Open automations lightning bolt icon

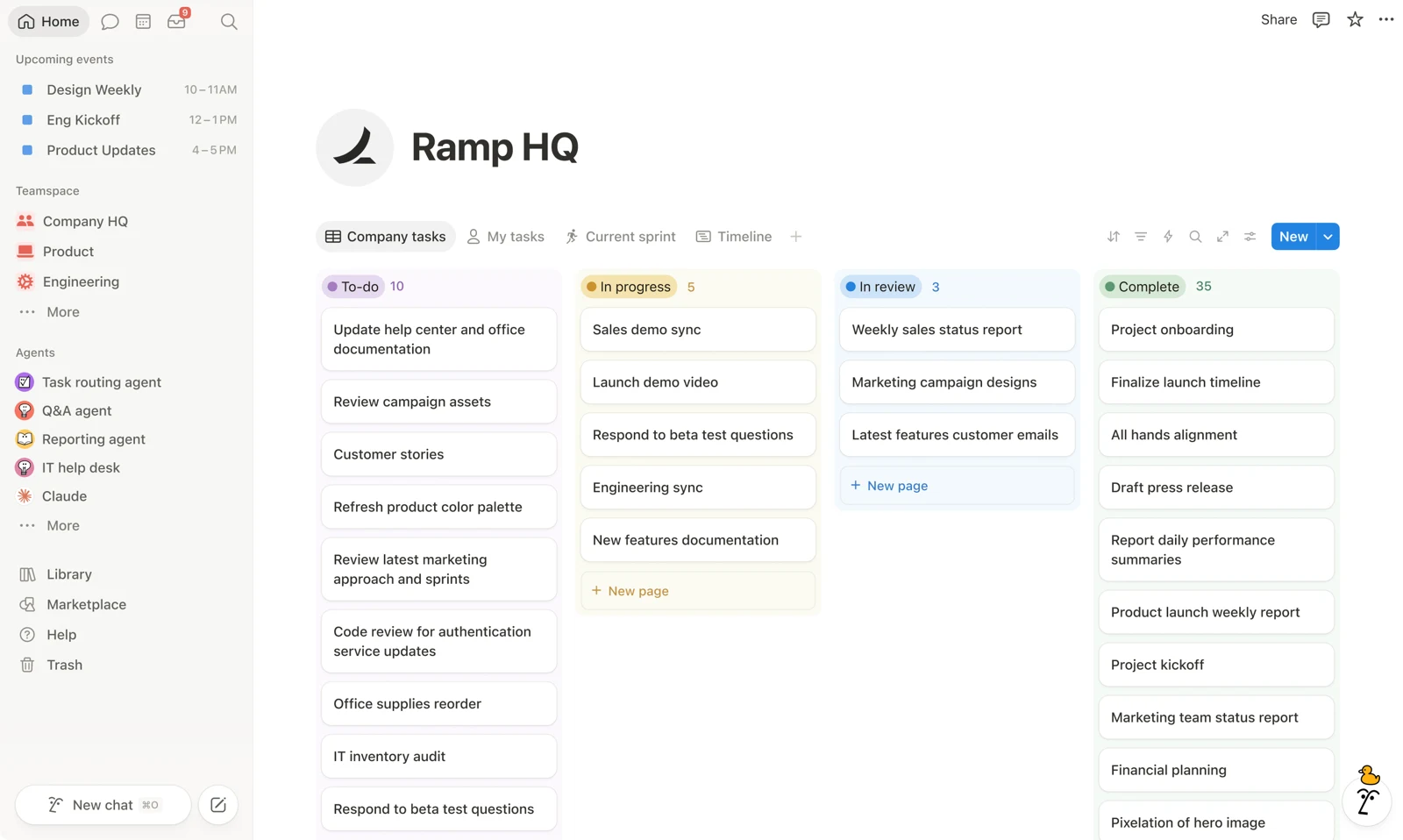pyautogui.click(x=1168, y=237)
